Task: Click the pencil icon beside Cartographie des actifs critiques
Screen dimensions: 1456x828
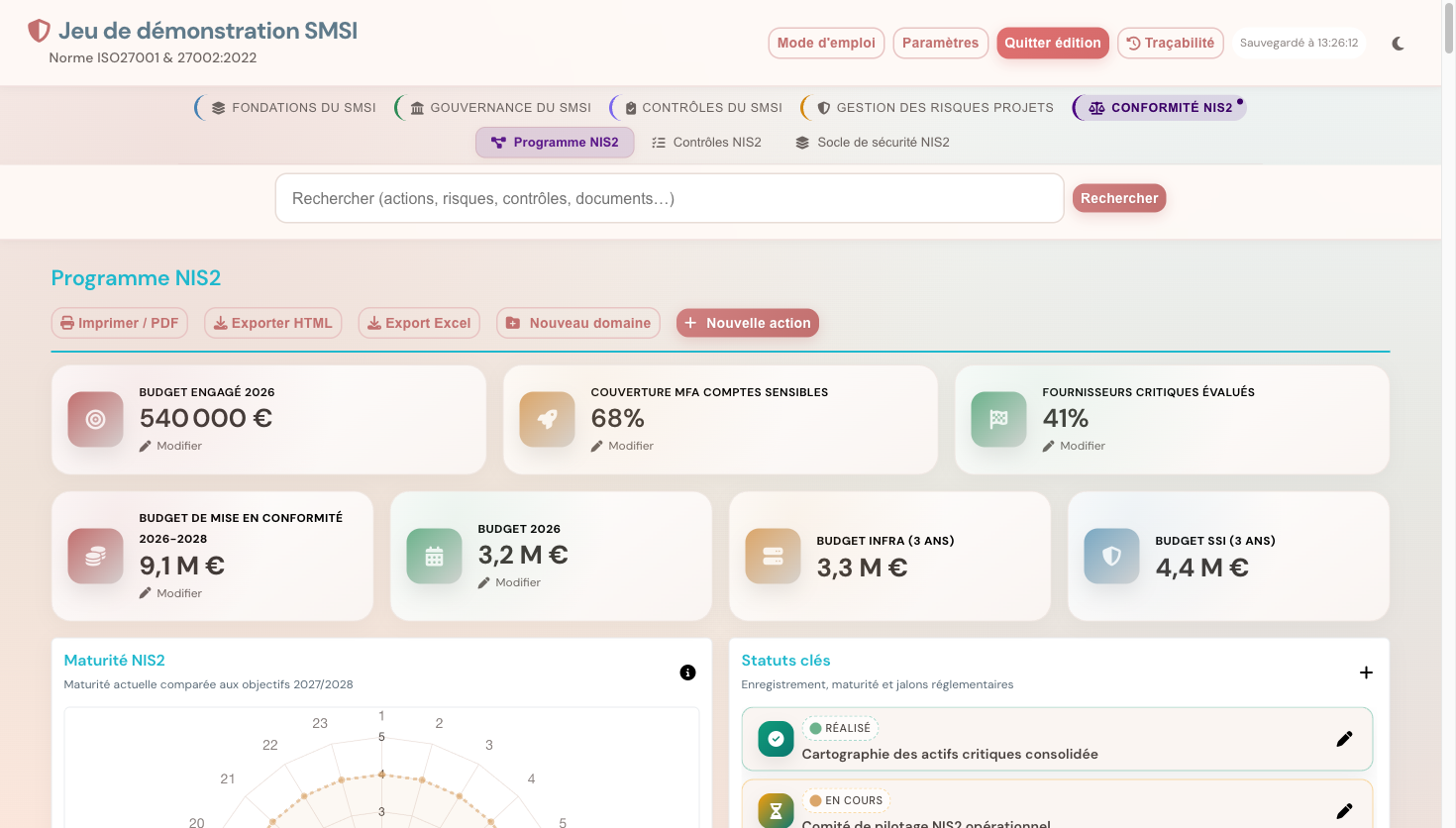Action: [x=1345, y=738]
